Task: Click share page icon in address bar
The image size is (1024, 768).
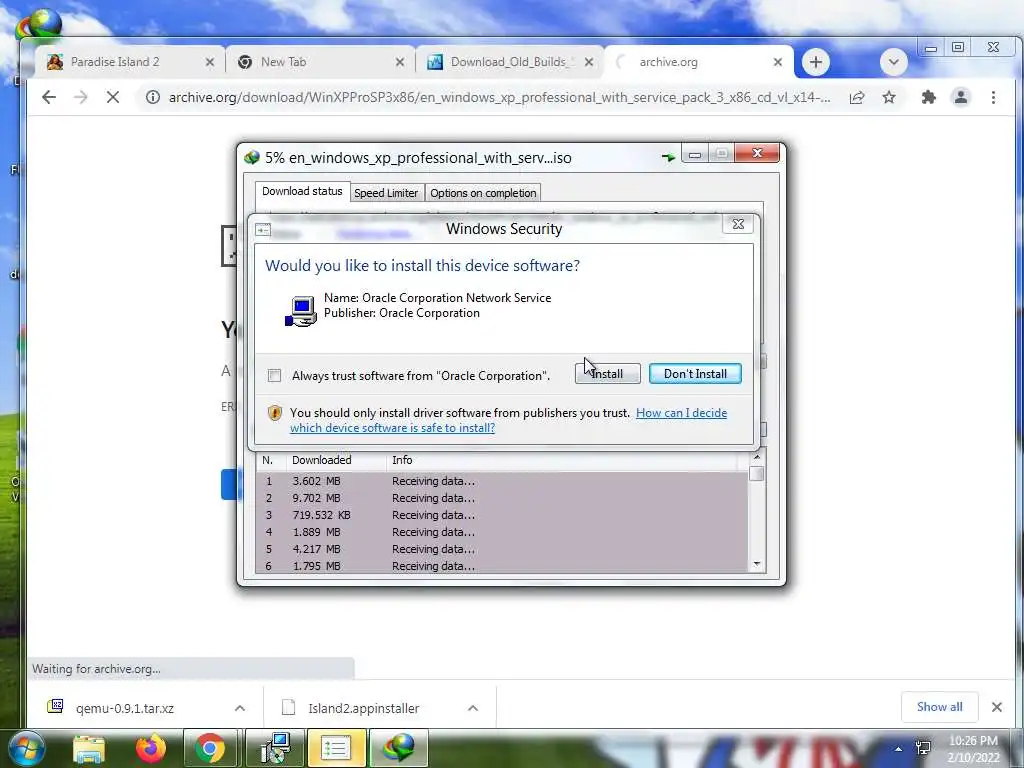Action: [857, 97]
